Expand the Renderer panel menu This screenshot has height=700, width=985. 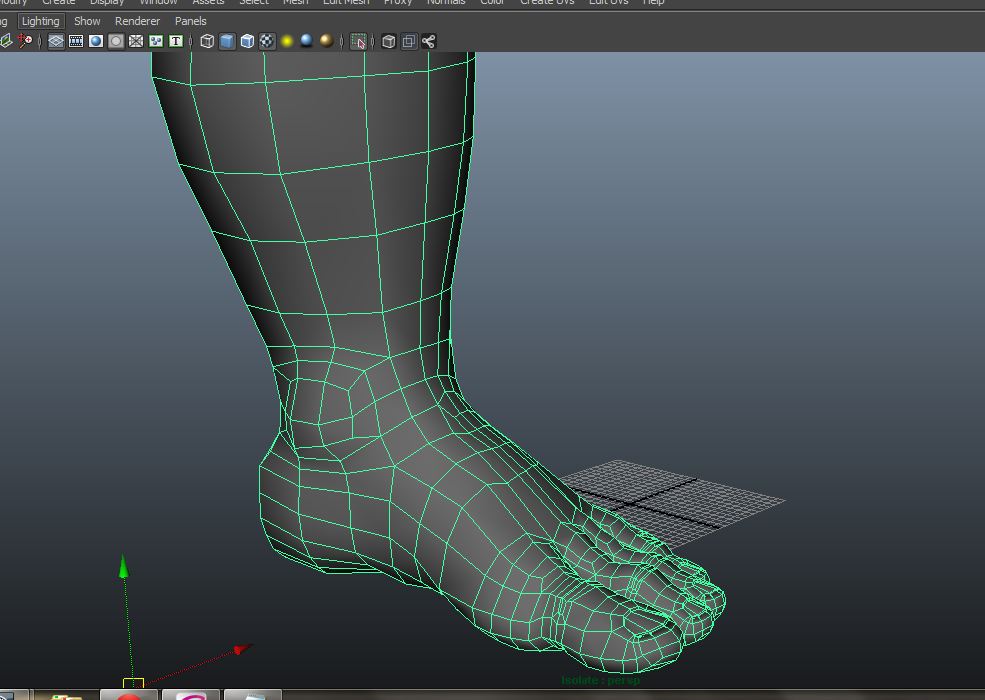click(x=137, y=21)
